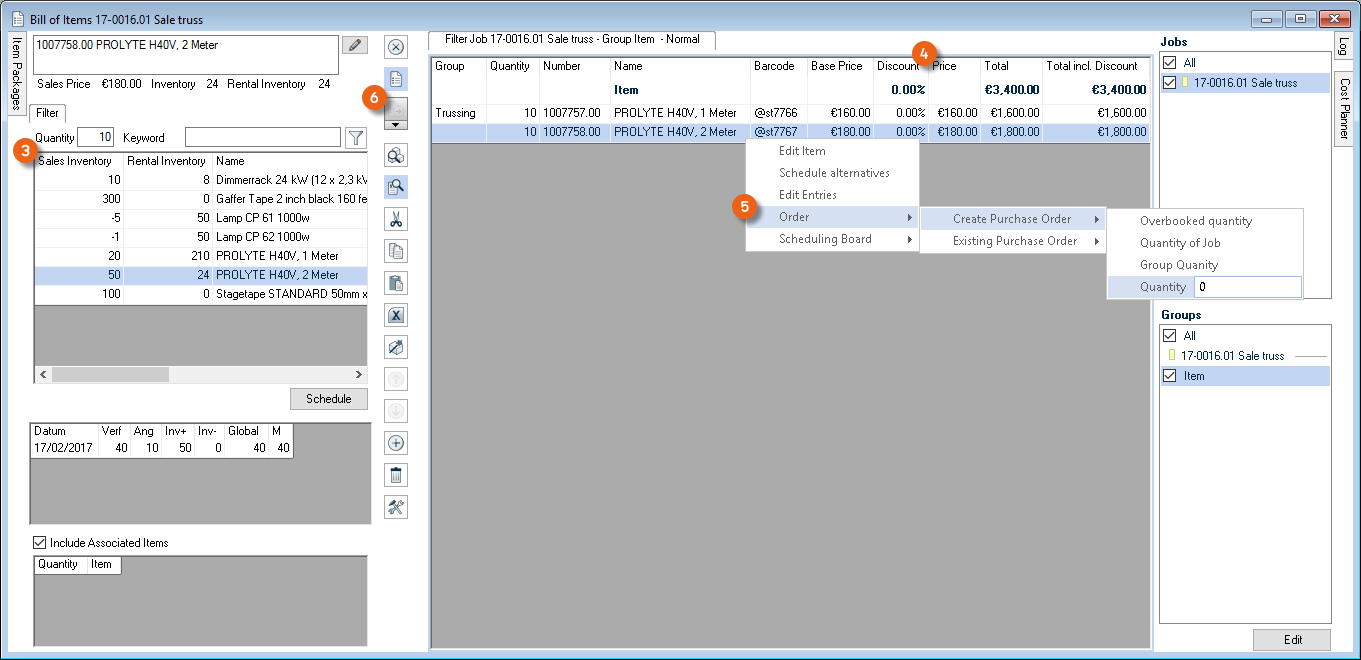The width and height of the screenshot is (1361, 660).
Task: Click the trash can delete icon
Action: click(x=396, y=475)
